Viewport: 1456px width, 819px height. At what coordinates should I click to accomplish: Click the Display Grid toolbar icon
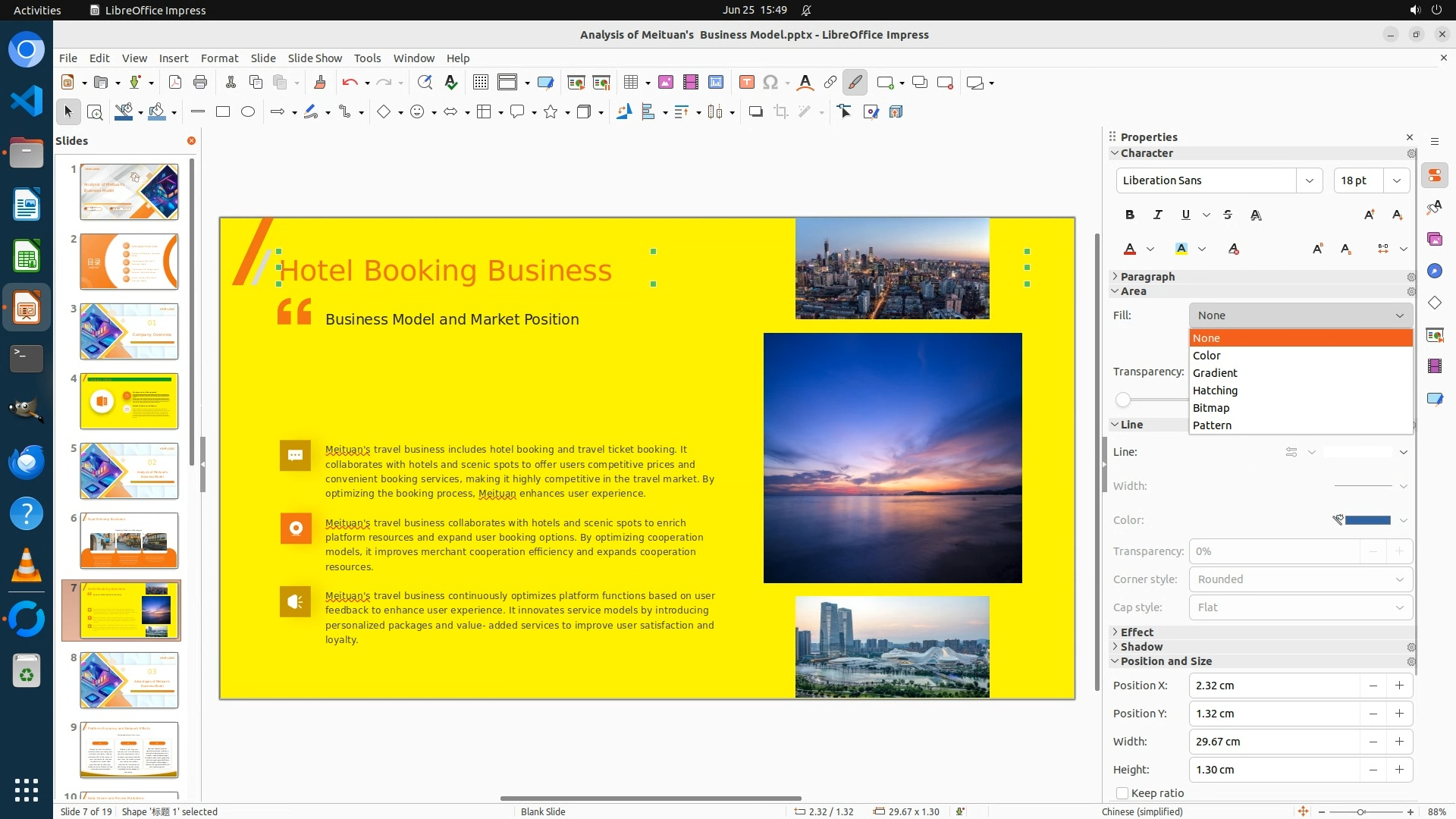click(480, 83)
